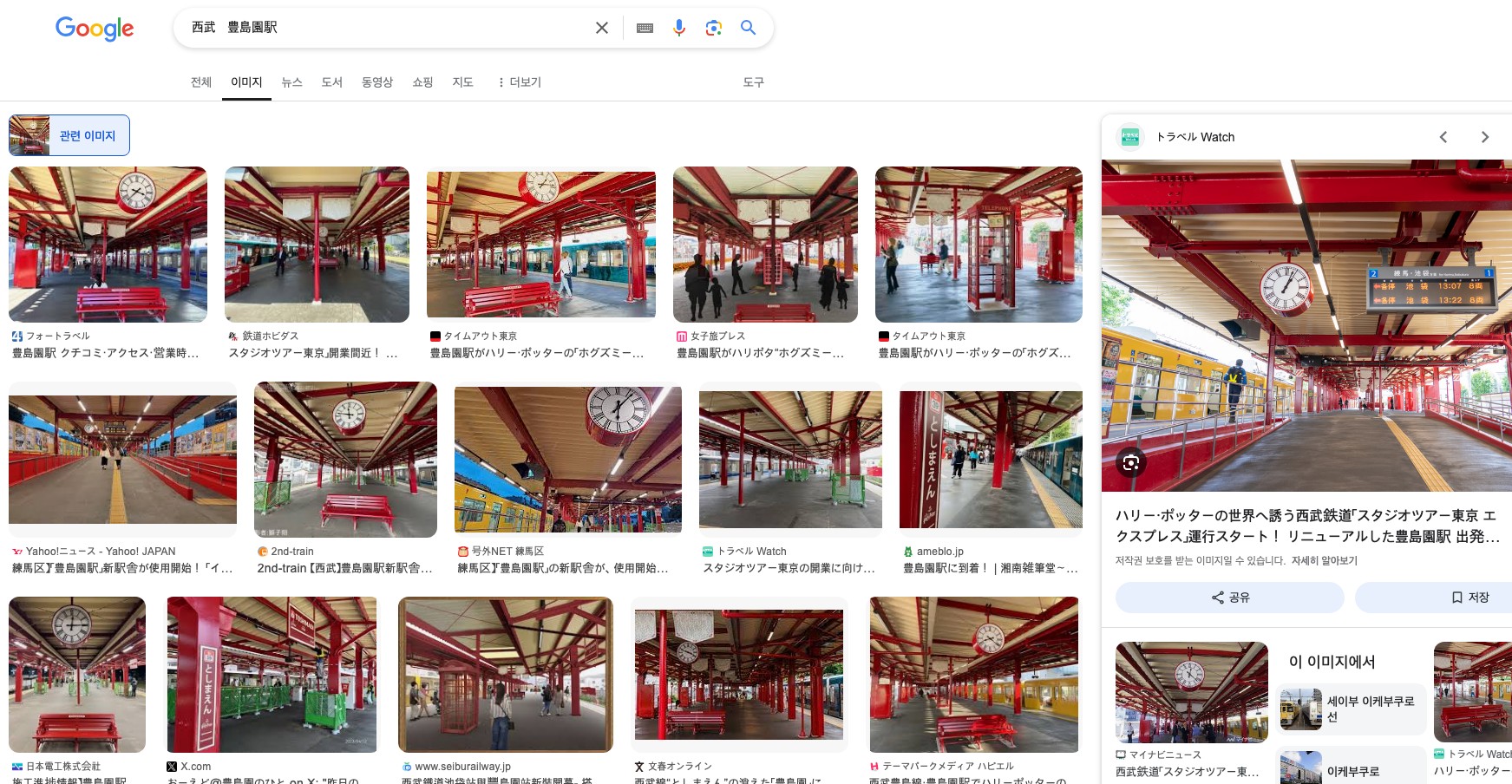
Task: Open the 동영상 tab
Action: 377,82
